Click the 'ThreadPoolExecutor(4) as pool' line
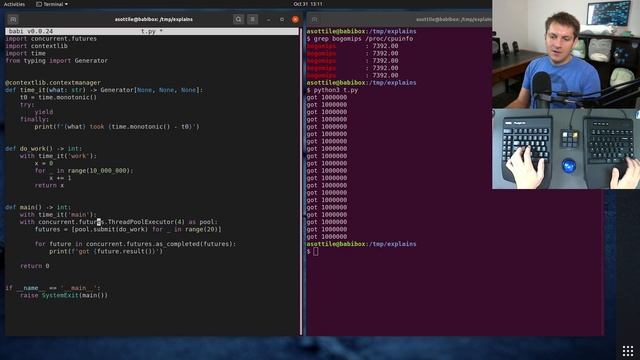This screenshot has width=640, height=360. click(x=119, y=222)
